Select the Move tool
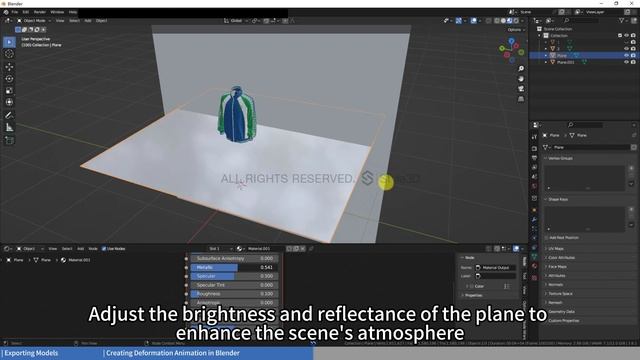 (9, 67)
